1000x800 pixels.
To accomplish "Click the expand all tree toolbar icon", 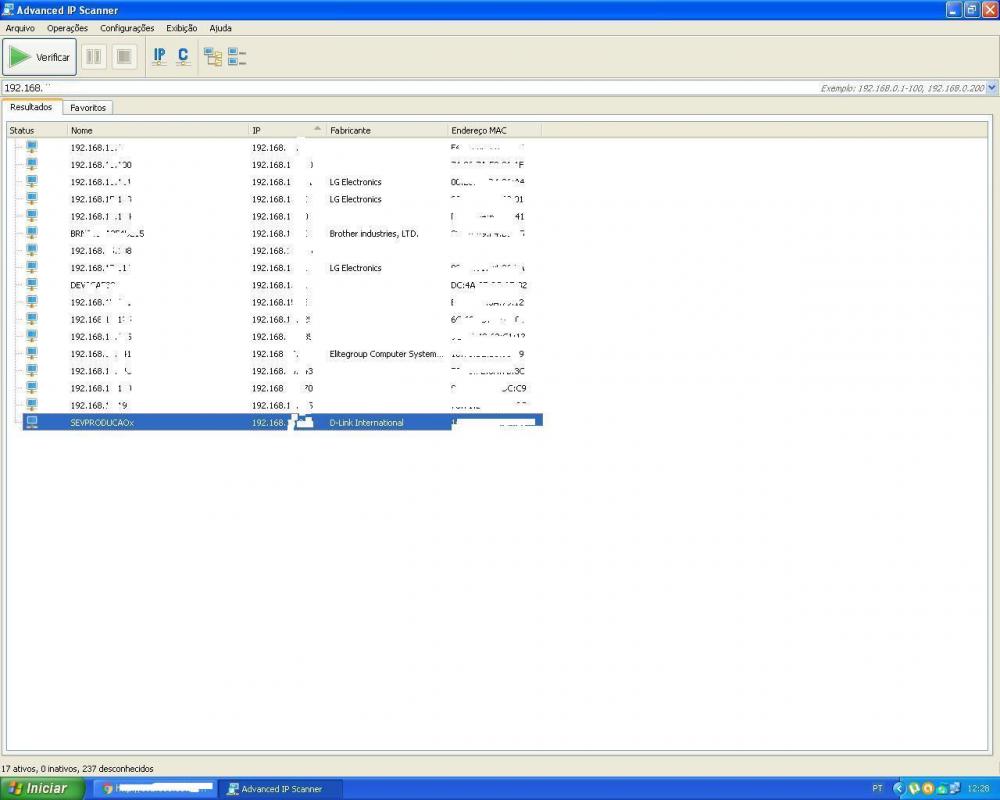I will pyautogui.click(x=213, y=57).
